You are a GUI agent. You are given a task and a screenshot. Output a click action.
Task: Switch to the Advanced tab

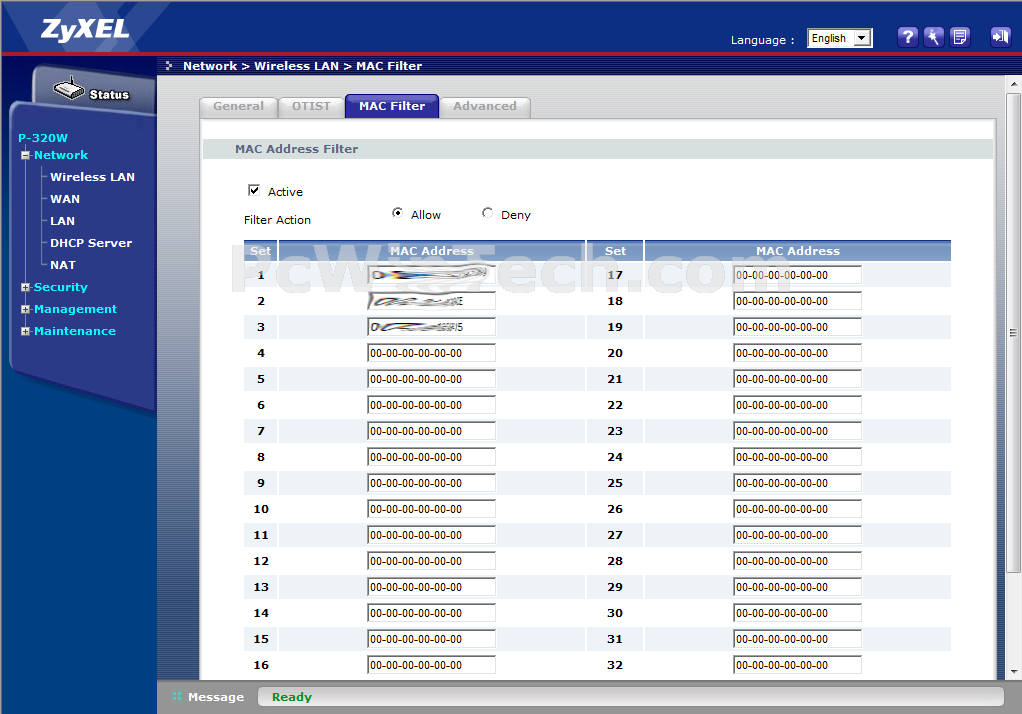coord(484,106)
